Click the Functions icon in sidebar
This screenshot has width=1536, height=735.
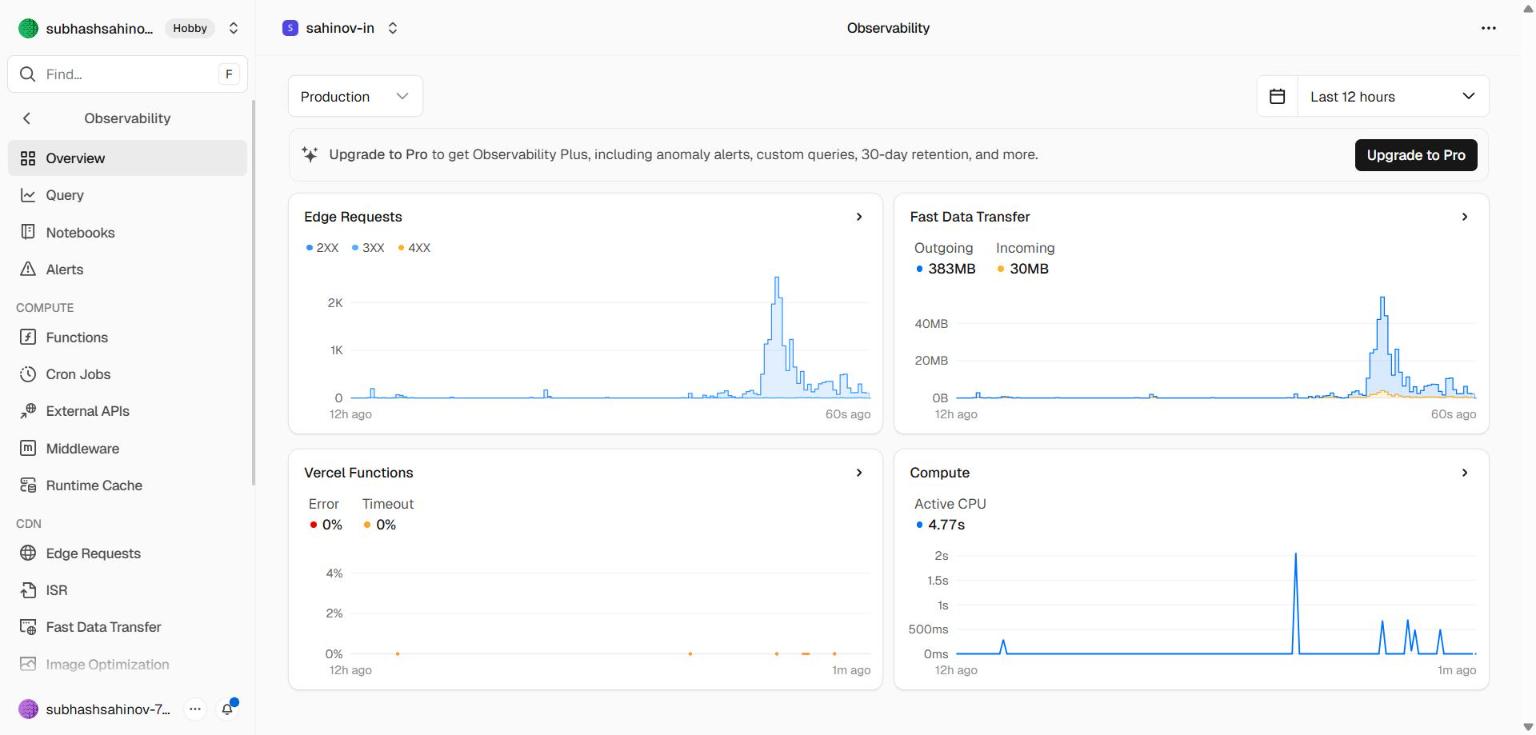point(28,337)
